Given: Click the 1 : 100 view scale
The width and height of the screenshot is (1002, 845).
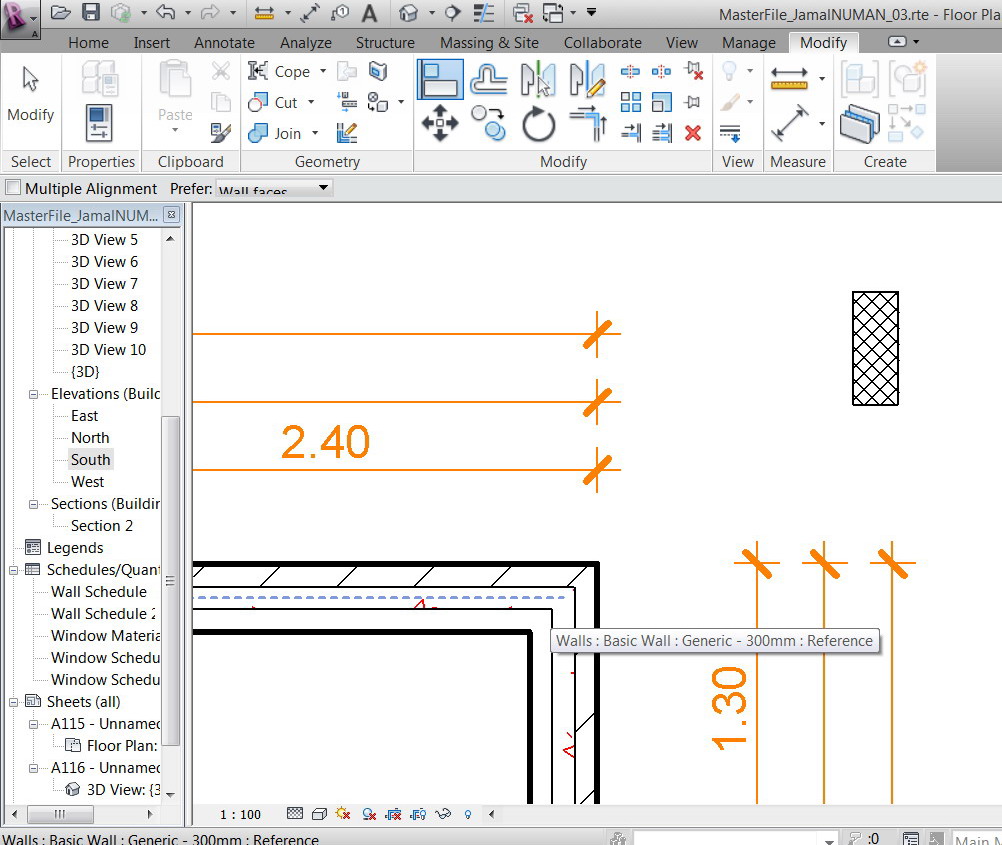Looking at the screenshot, I should (x=240, y=814).
